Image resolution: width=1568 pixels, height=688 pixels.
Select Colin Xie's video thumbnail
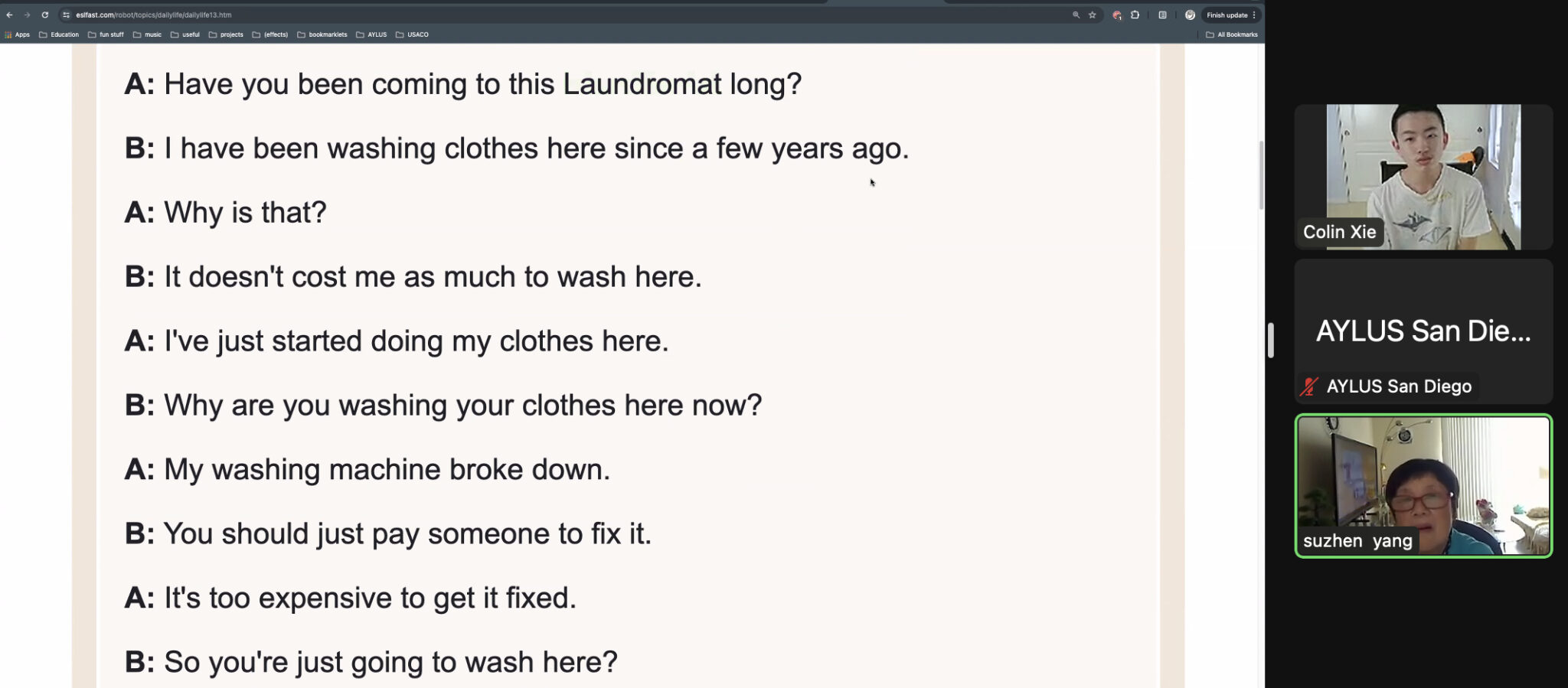click(1423, 177)
